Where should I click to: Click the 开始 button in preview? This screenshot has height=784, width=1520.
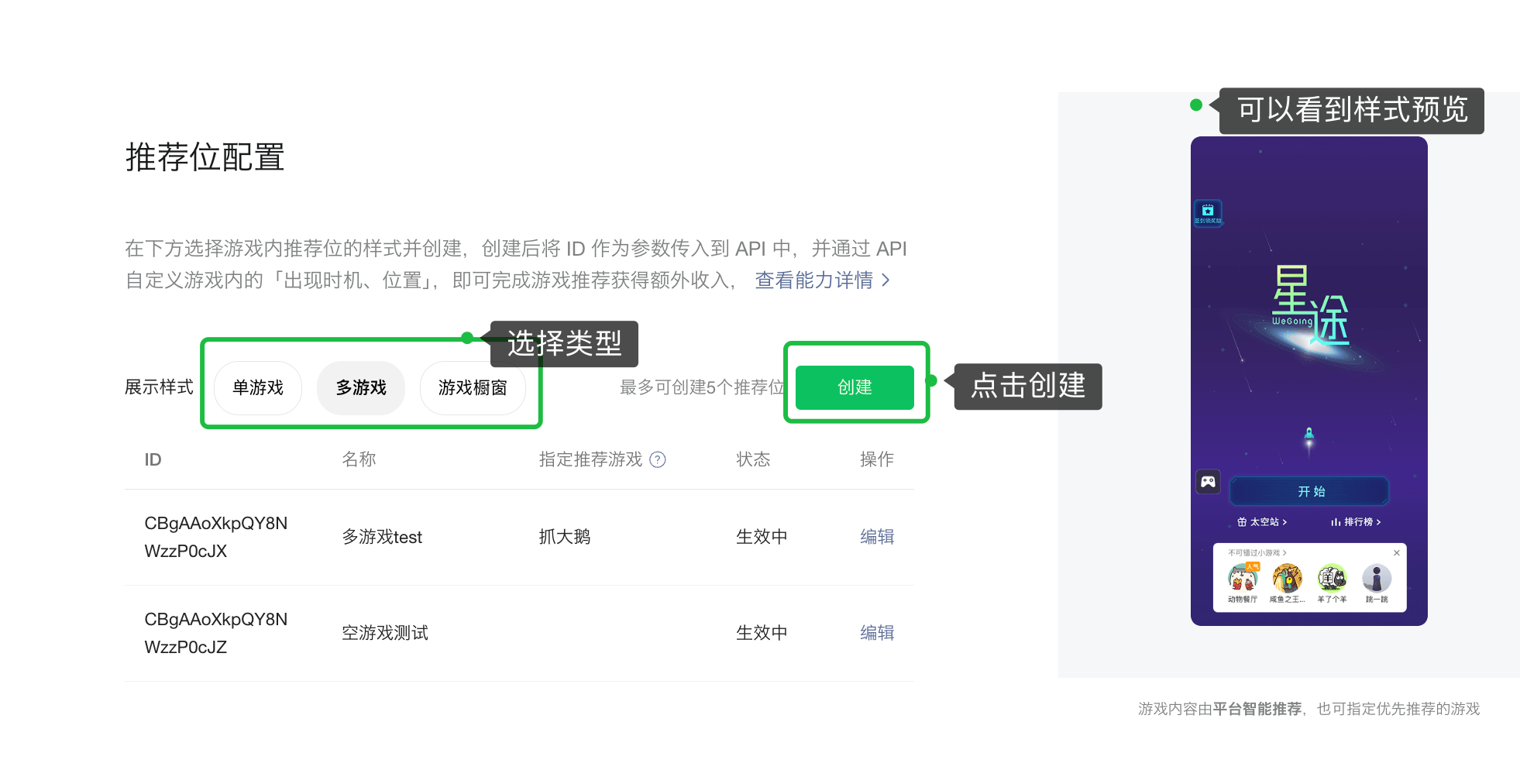(x=1310, y=491)
